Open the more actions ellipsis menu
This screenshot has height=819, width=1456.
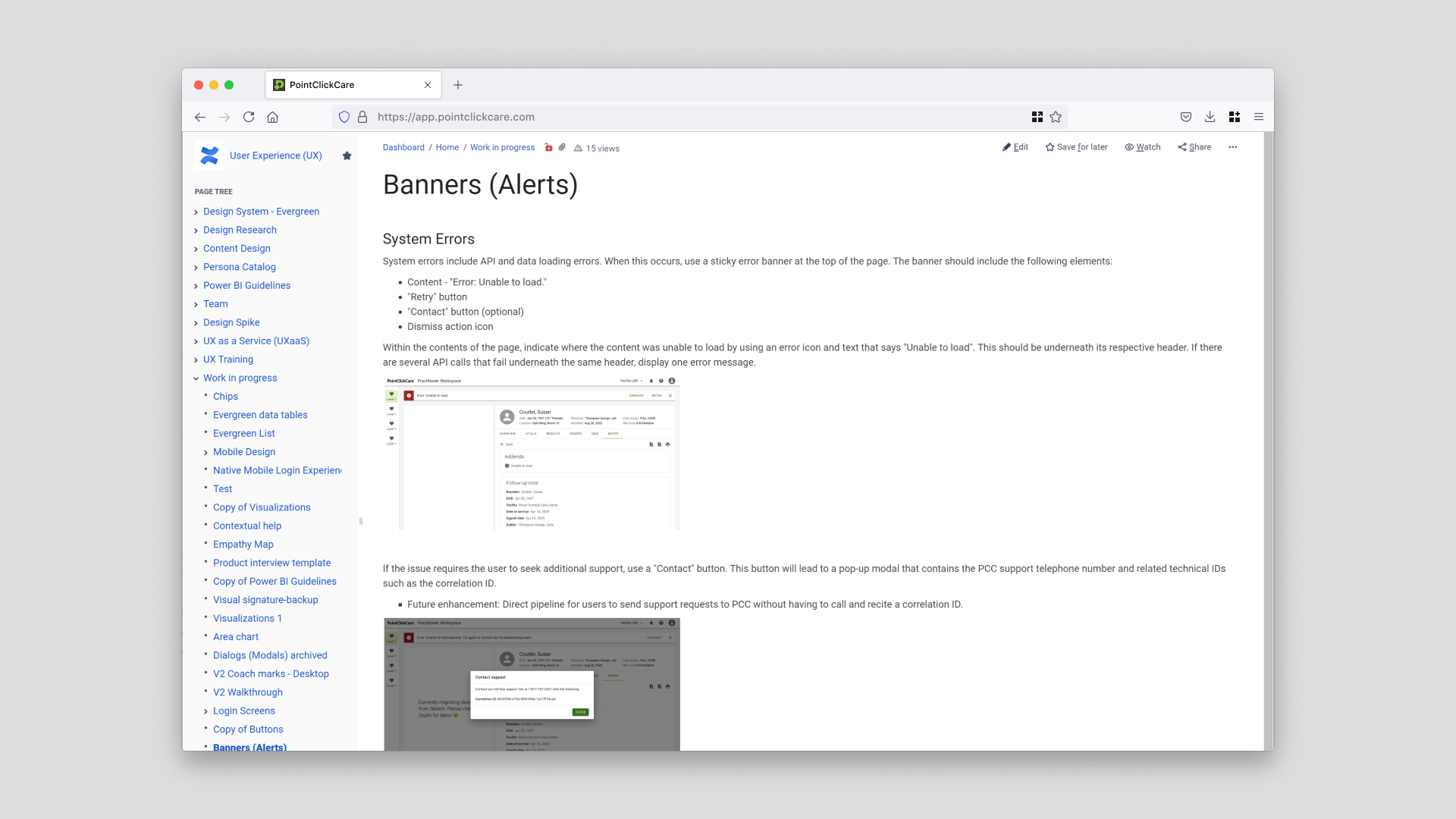tap(1232, 147)
